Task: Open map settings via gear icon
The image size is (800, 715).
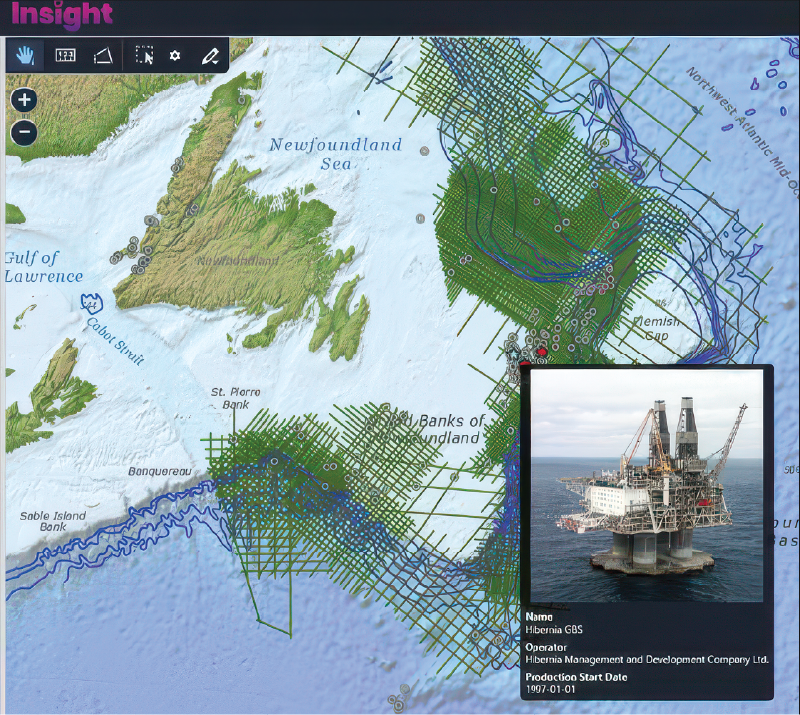Action: [x=175, y=56]
